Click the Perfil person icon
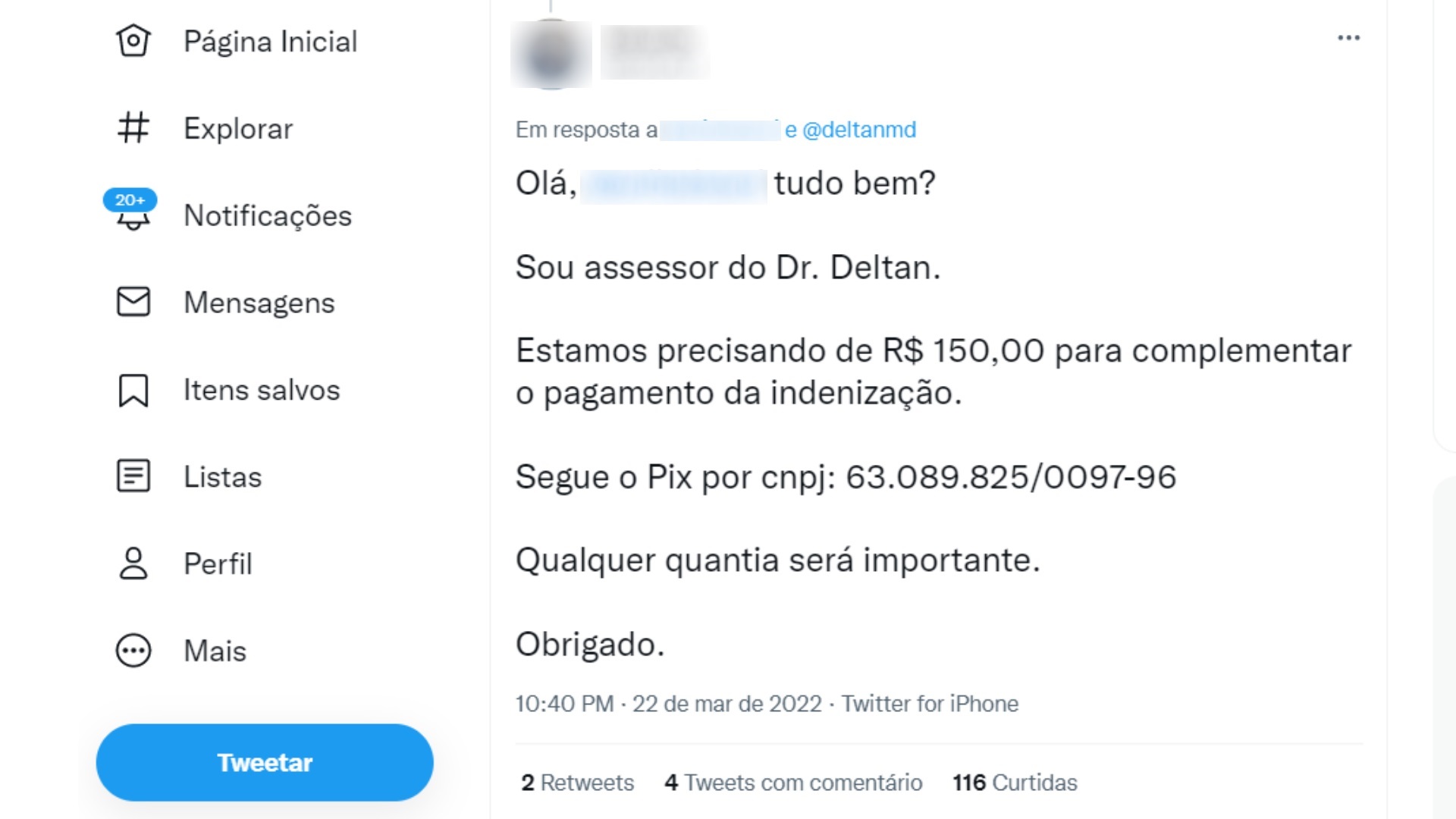The height and width of the screenshot is (819, 1456). point(133,563)
